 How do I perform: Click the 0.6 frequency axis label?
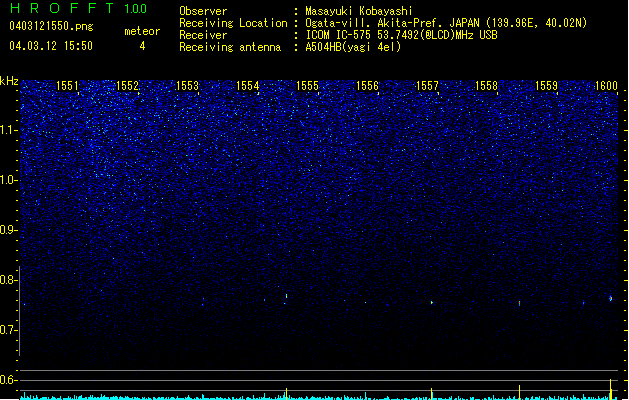[x=9, y=380]
